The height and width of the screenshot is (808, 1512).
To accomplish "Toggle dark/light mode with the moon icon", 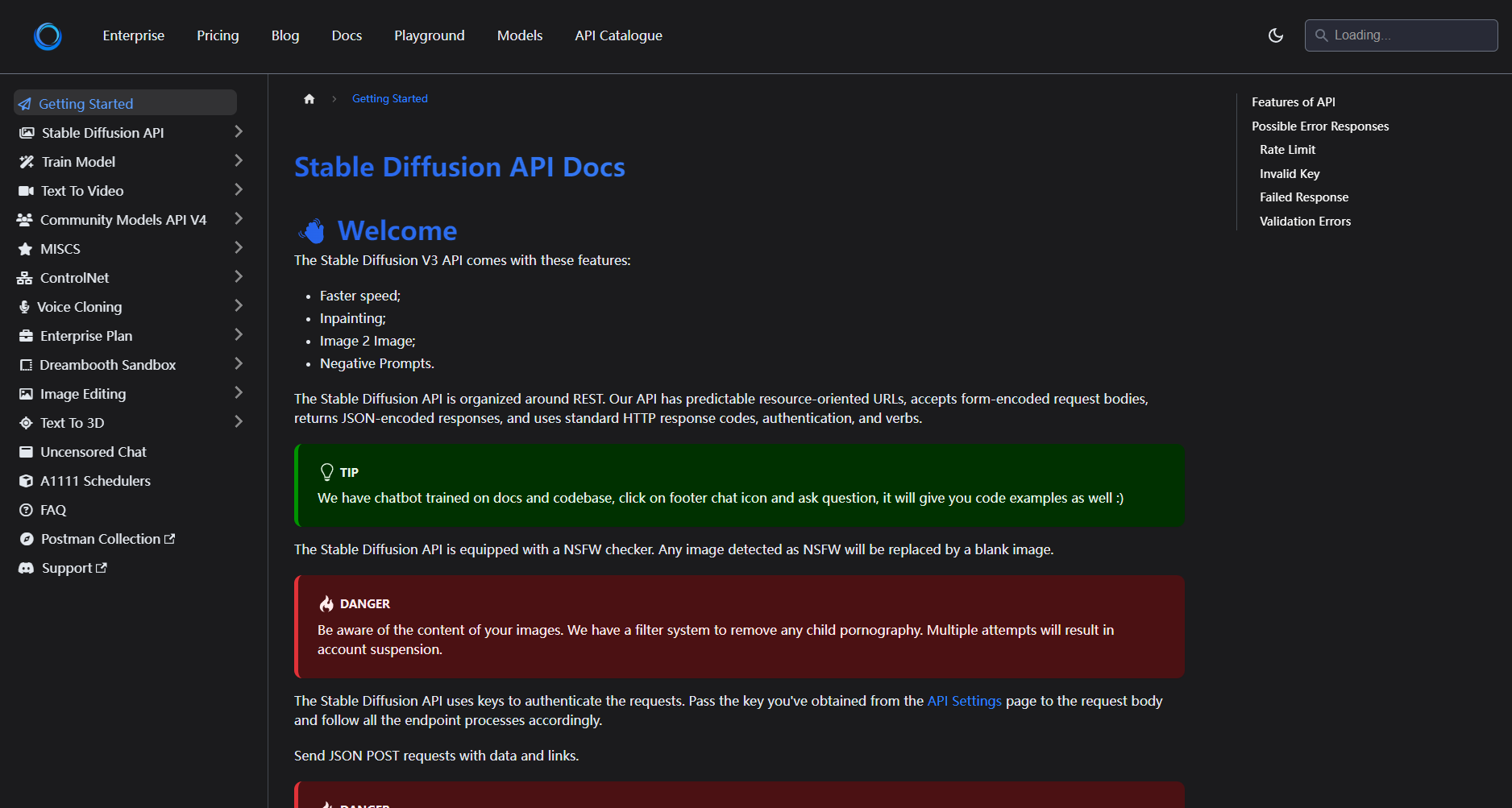I will pos(1275,35).
